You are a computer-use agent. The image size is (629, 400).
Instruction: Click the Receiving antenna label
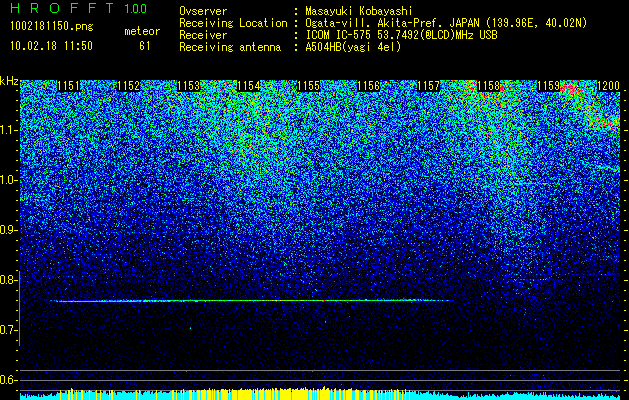pos(230,47)
